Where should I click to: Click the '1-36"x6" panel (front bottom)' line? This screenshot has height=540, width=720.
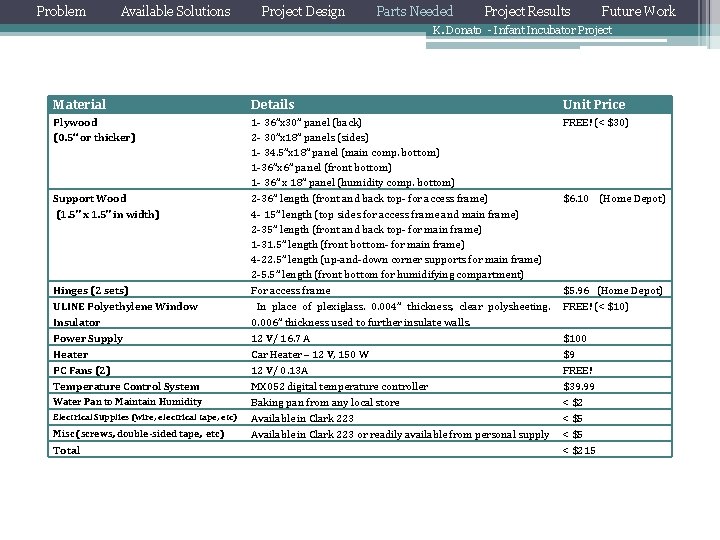click(x=321, y=168)
